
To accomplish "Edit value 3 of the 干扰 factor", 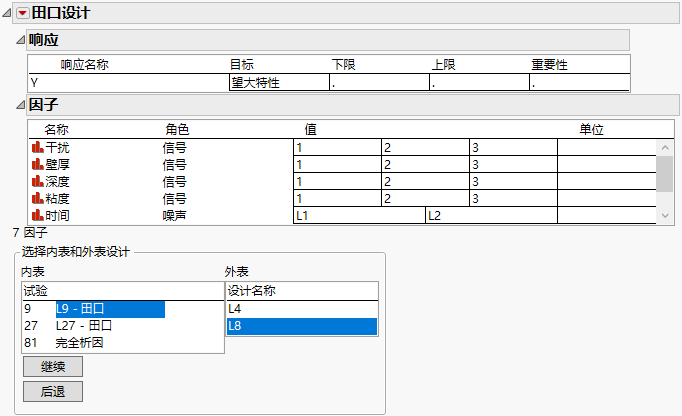I will 513,148.
